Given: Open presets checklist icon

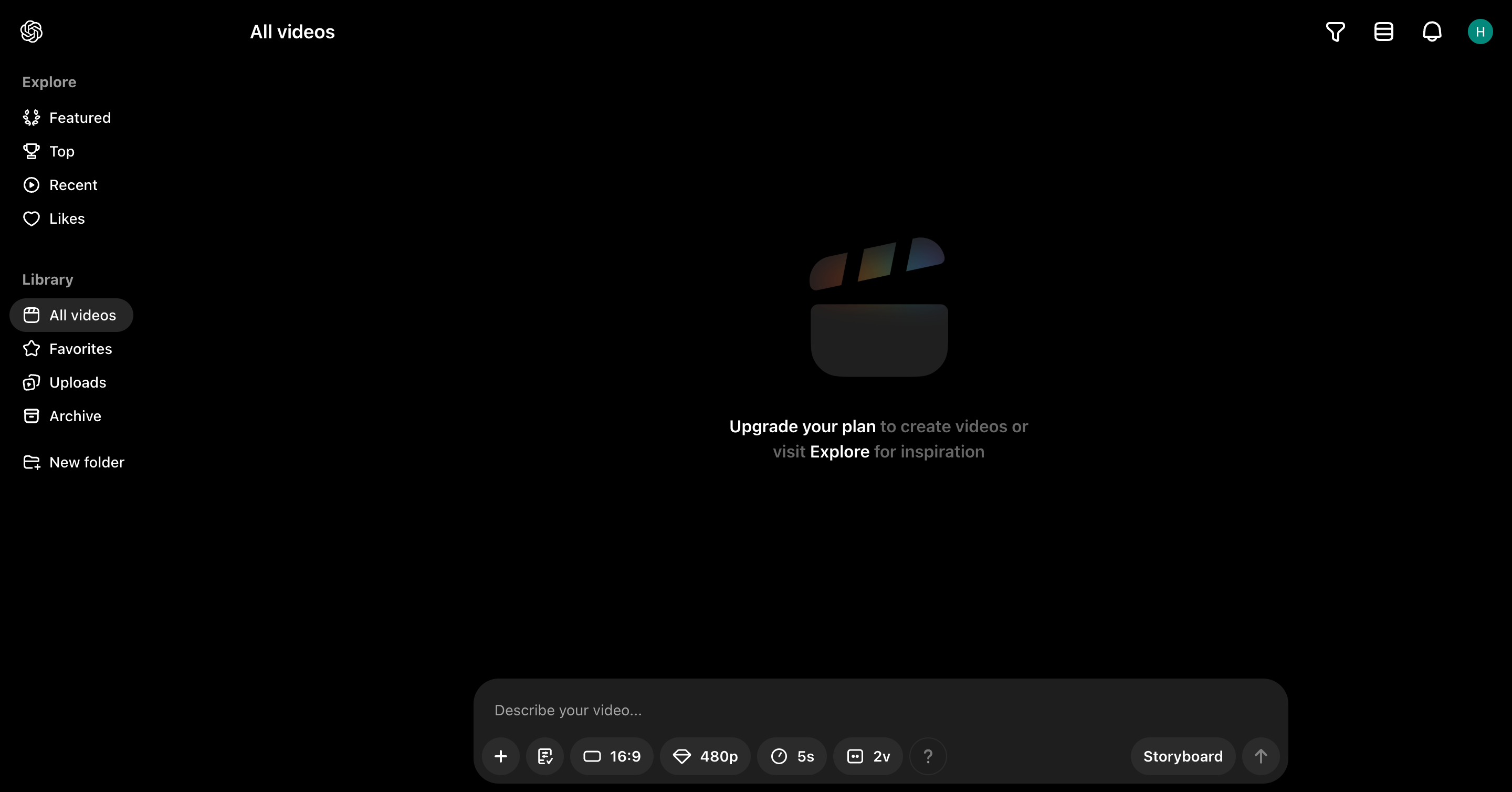Looking at the screenshot, I should (545, 756).
